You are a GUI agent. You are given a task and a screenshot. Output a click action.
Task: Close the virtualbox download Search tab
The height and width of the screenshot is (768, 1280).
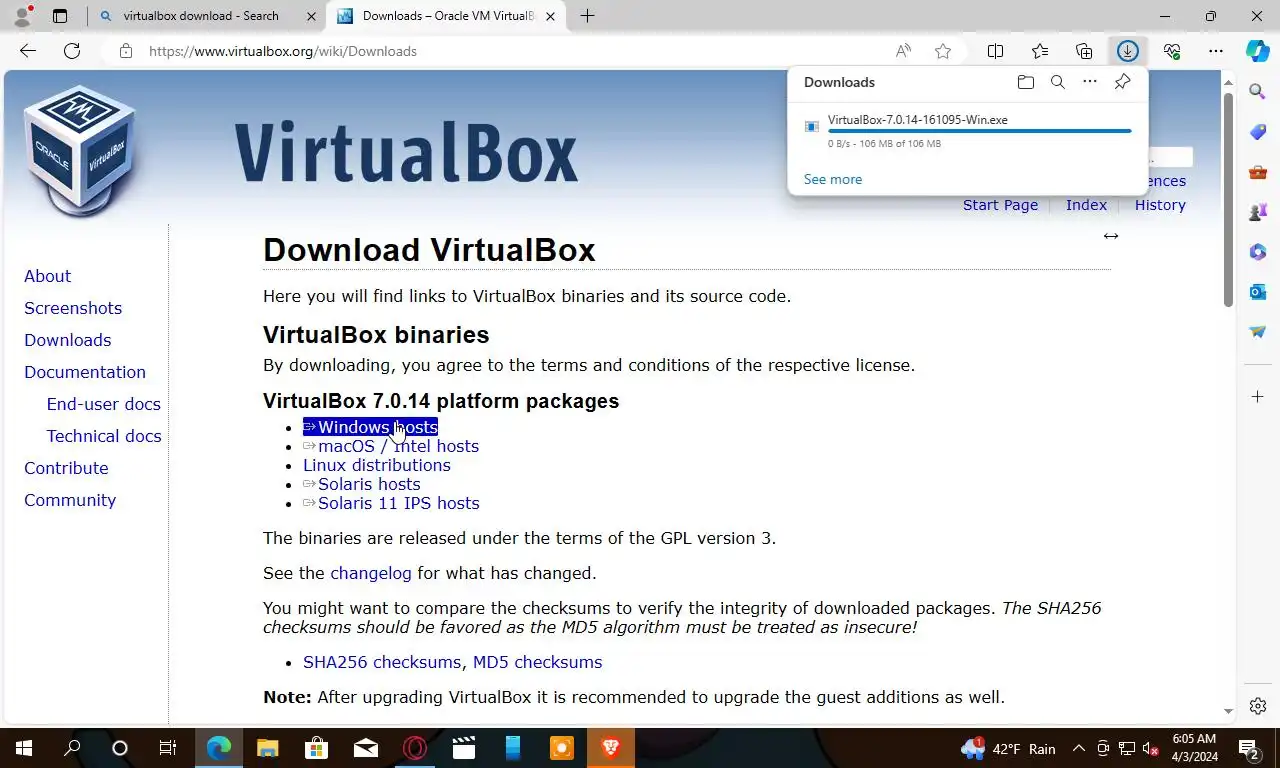point(312,16)
